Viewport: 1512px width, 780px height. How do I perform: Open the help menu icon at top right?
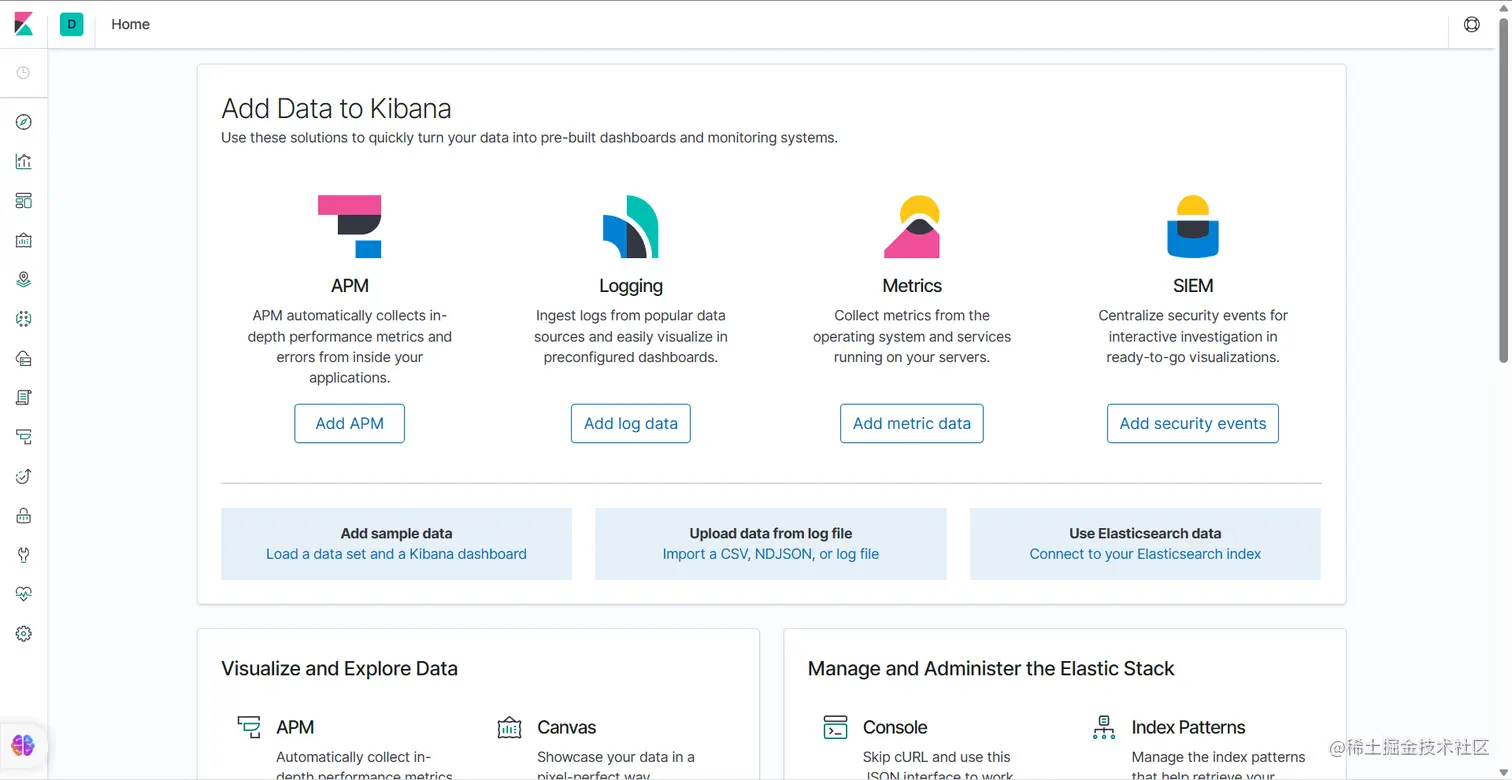1472,24
